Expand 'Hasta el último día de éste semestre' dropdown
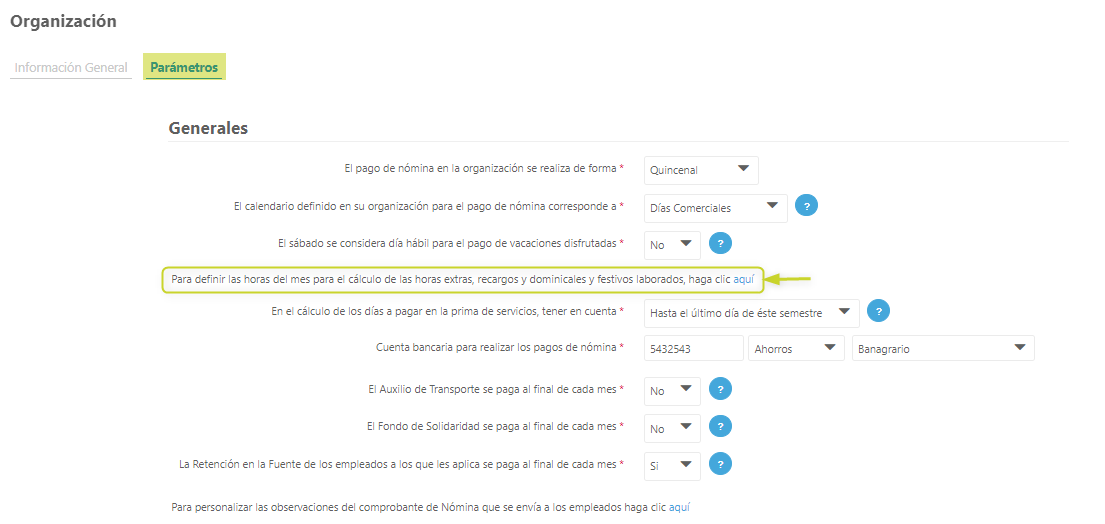1105x524 pixels. [751, 312]
